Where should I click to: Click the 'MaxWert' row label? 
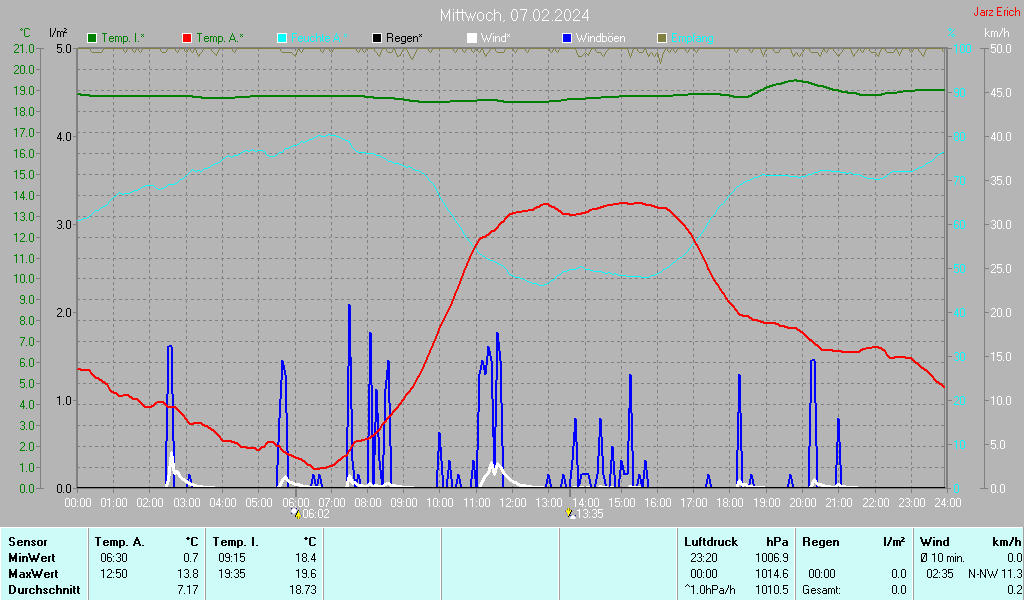(x=33, y=574)
